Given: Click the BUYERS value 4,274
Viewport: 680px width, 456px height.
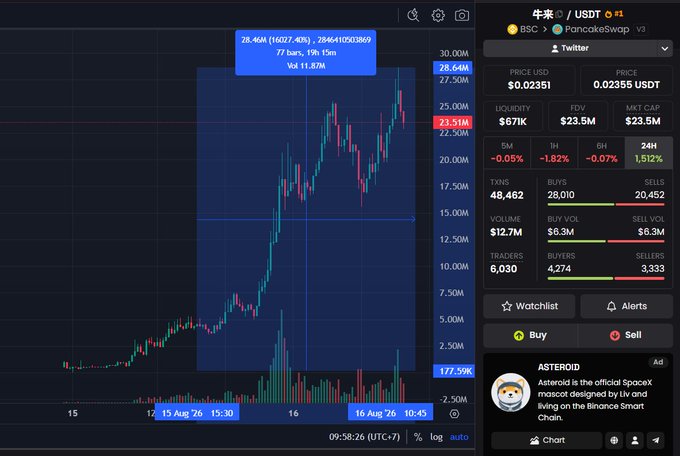Looking at the screenshot, I should (559, 269).
